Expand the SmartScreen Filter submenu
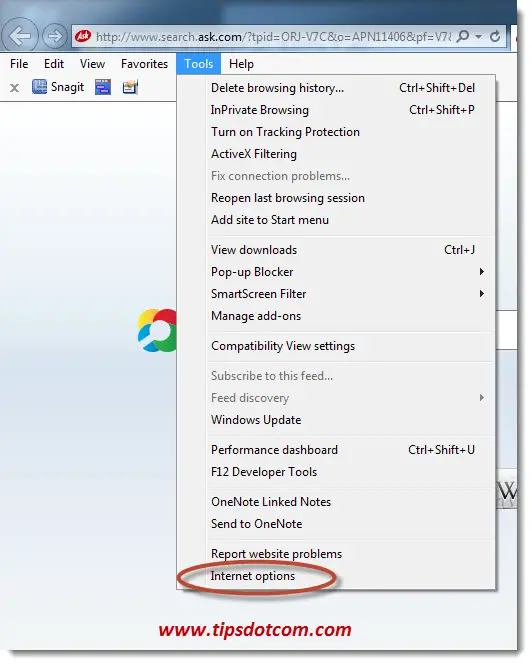This screenshot has height=665, width=532. (482, 294)
